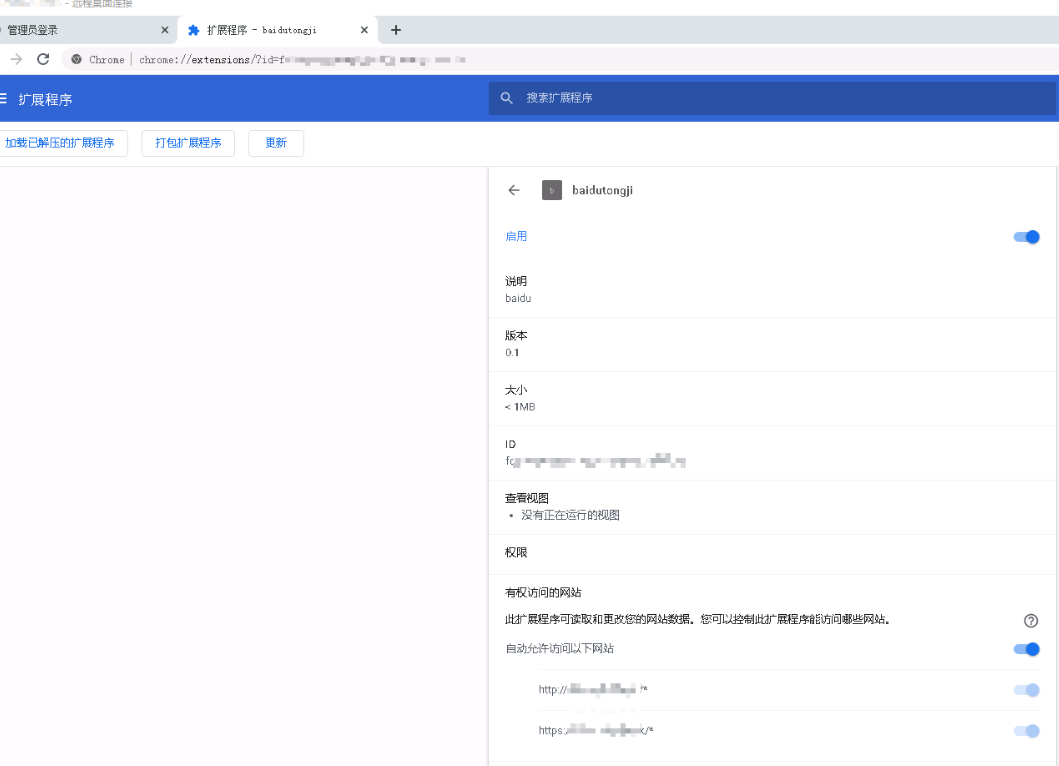This screenshot has height=766, width=1059.
Task: Click the help icon for site access
Action: [1031, 621]
